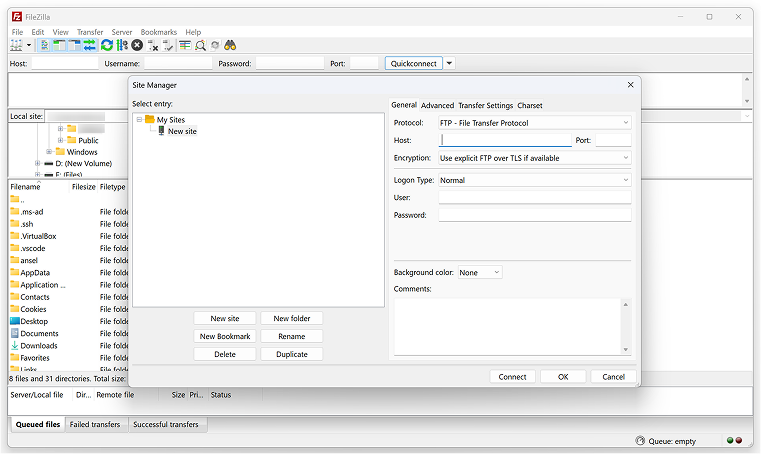This screenshot has width=761, height=454.
Task: Click the Delete button
Action: pos(225,354)
